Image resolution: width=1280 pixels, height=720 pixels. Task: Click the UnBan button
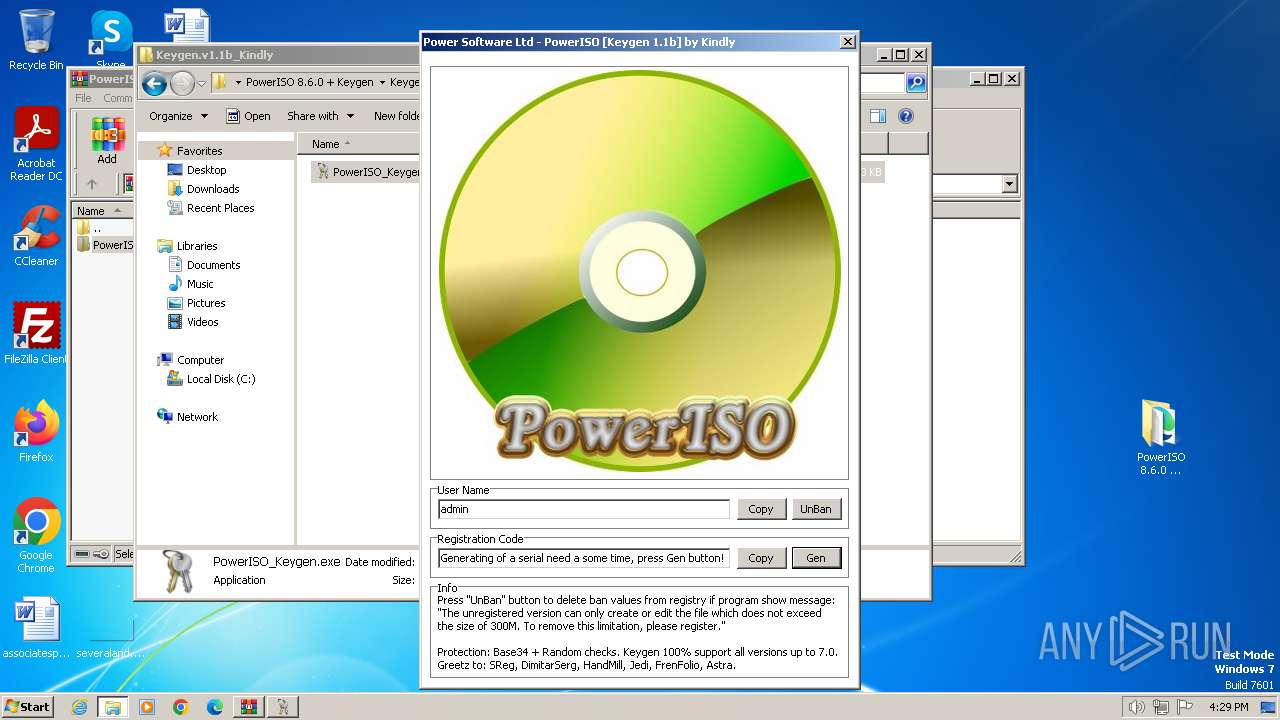point(816,509)
